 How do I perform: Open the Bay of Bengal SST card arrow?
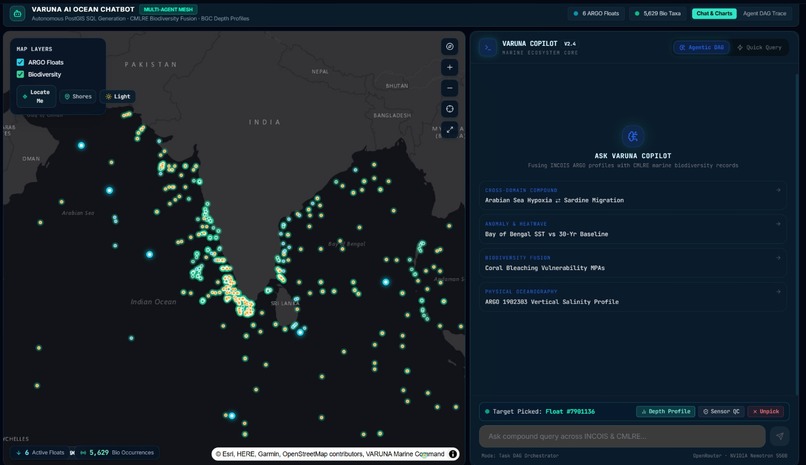(x=778, y=224)
